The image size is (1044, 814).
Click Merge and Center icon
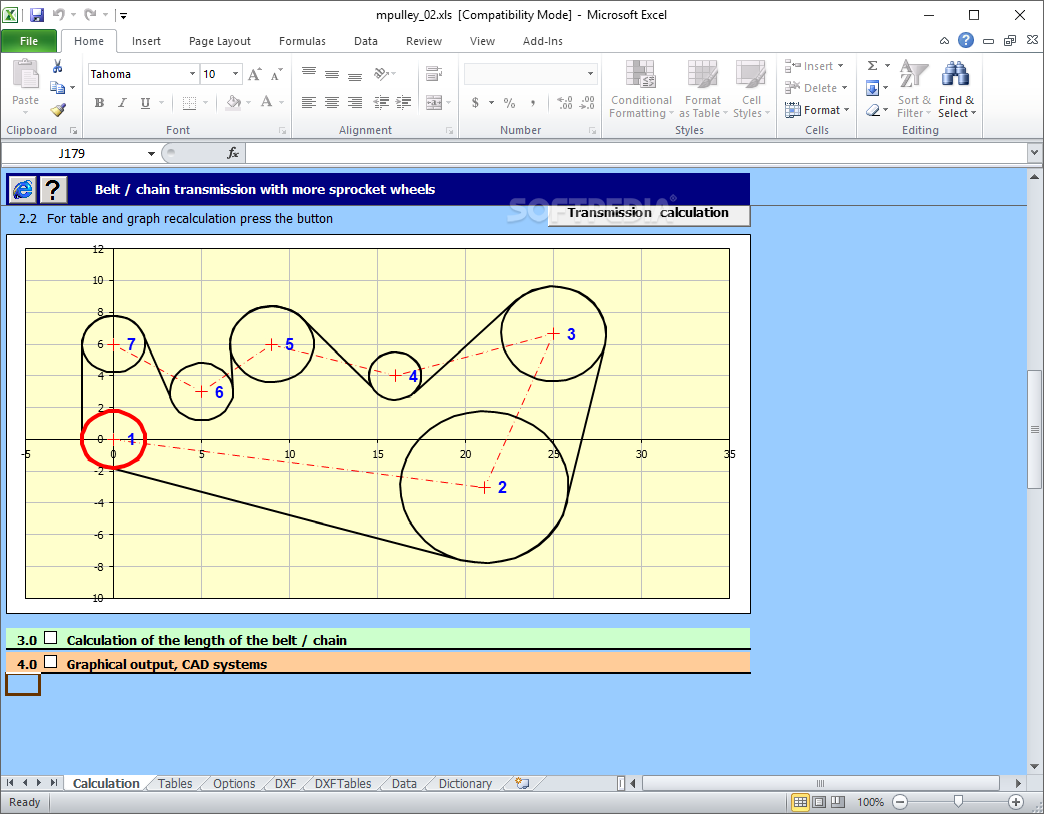(434, 102)
